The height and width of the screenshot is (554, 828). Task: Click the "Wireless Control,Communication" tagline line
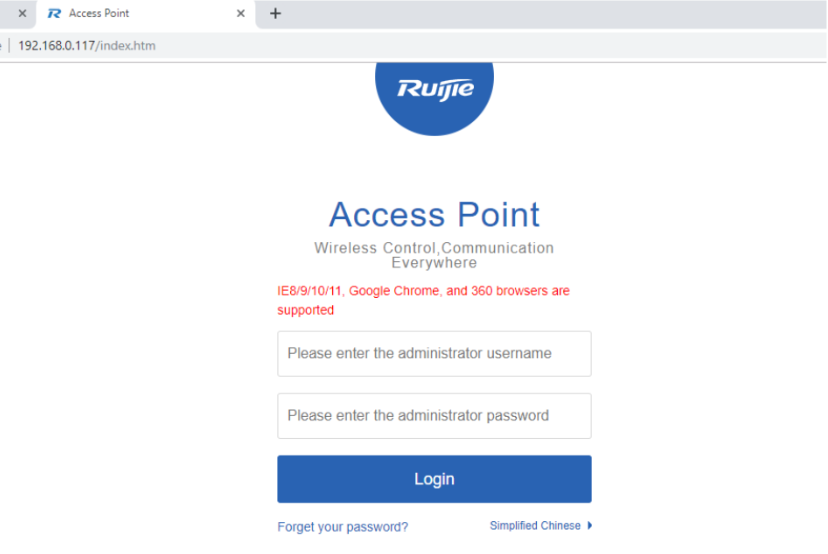coord(434,248)
